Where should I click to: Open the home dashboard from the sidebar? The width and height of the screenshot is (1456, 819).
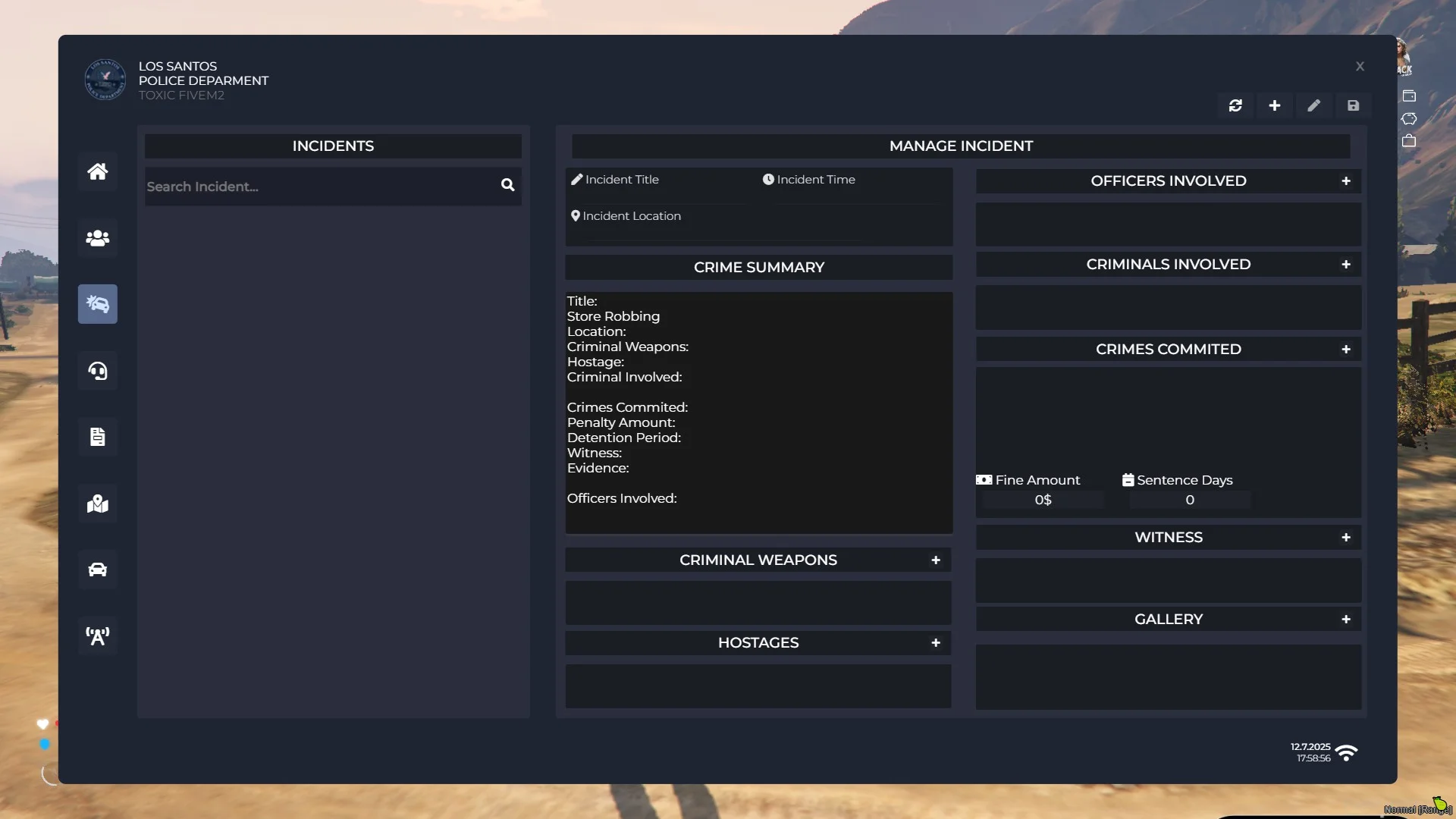coord(97,171)
